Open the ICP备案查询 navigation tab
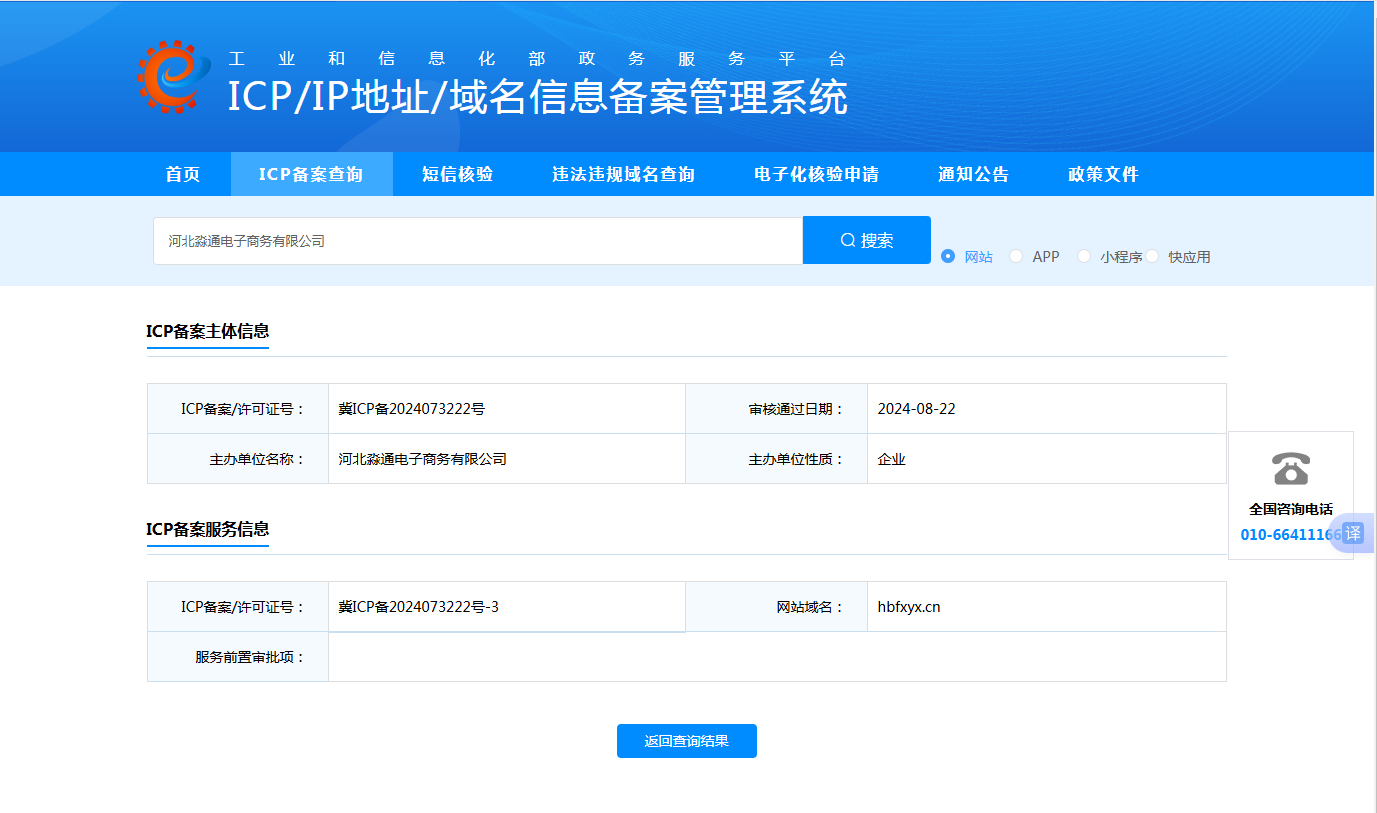The height and width of the screenshot is (813, 1377). tap(311, 174)
